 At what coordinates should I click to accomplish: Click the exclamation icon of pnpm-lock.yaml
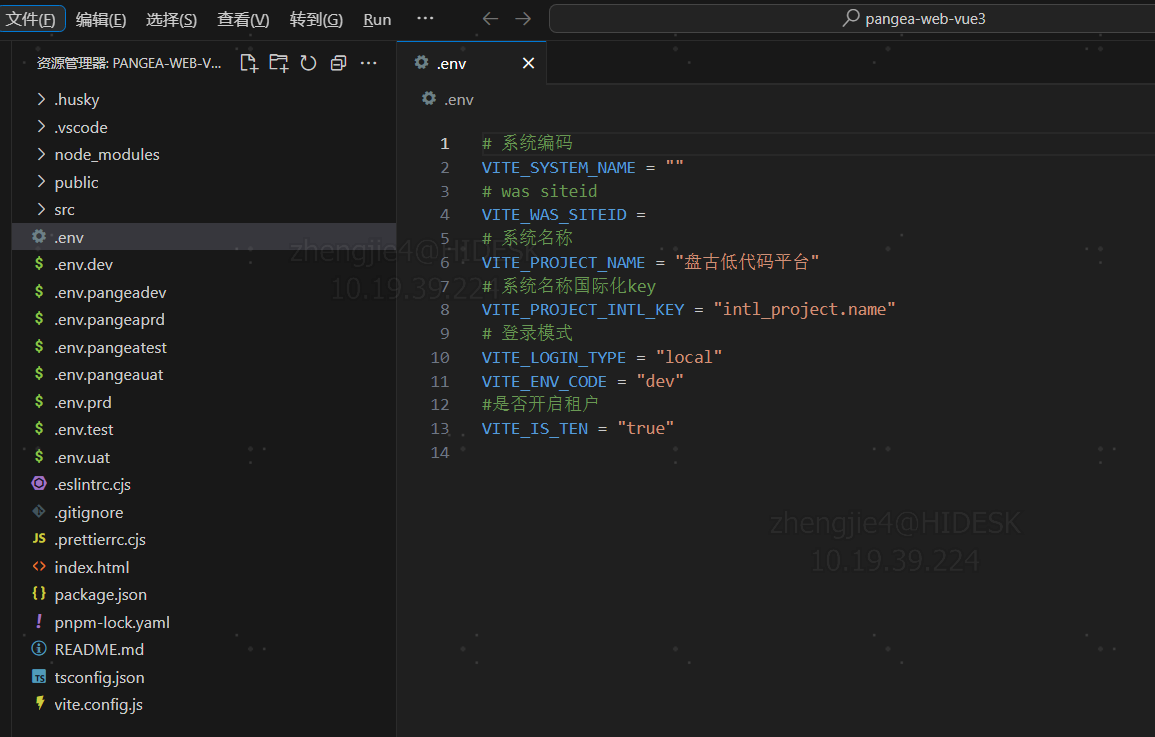pyautogui.click(x=39, y=621)
